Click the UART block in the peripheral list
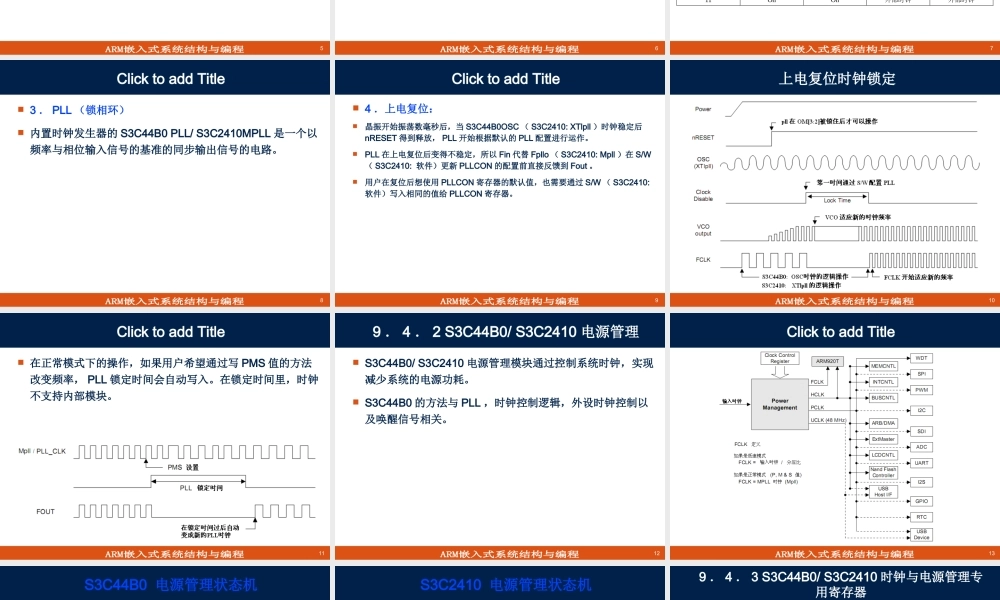Screen dimensions: 1000x600 (921, 463)
